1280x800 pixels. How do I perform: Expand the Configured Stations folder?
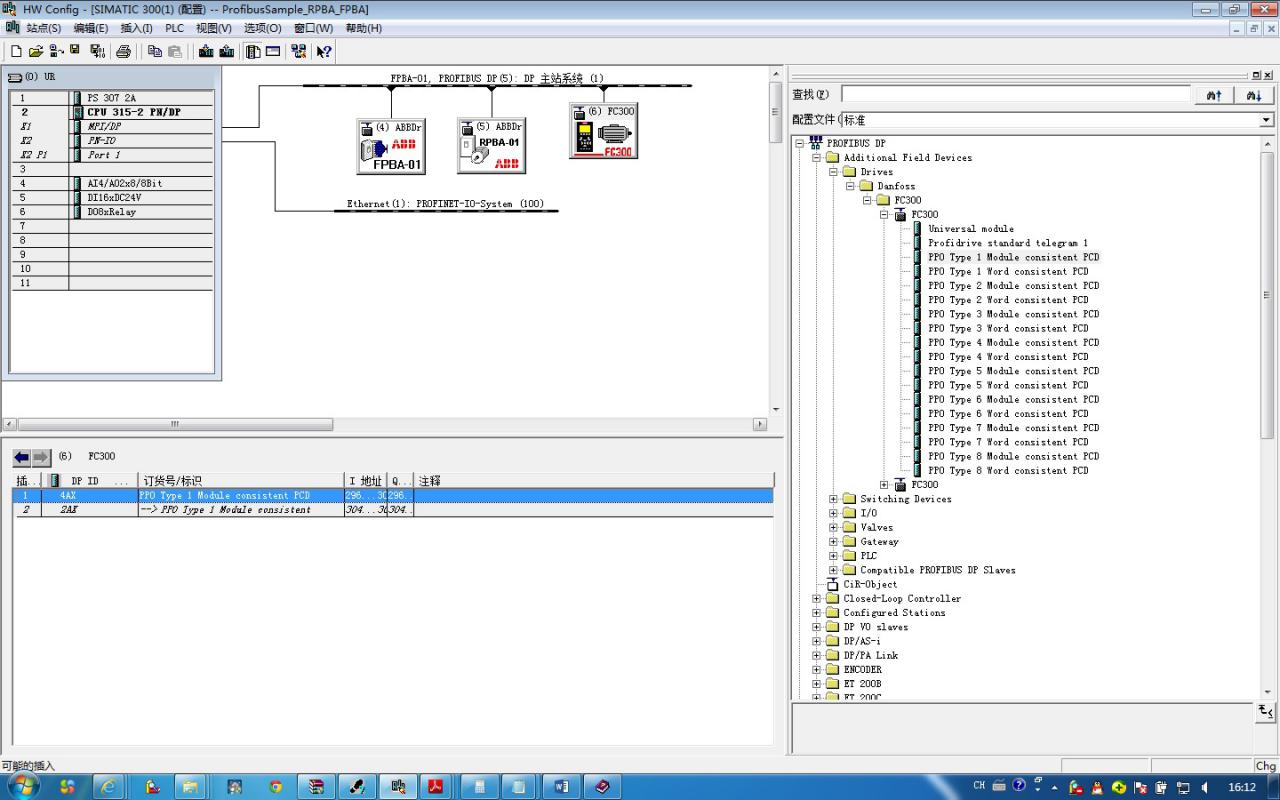[817, 613]
